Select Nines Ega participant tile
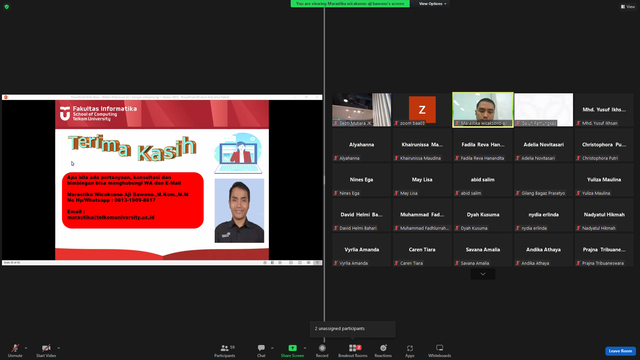This screenshot has width=640, height=360. (x=362, y=180)
